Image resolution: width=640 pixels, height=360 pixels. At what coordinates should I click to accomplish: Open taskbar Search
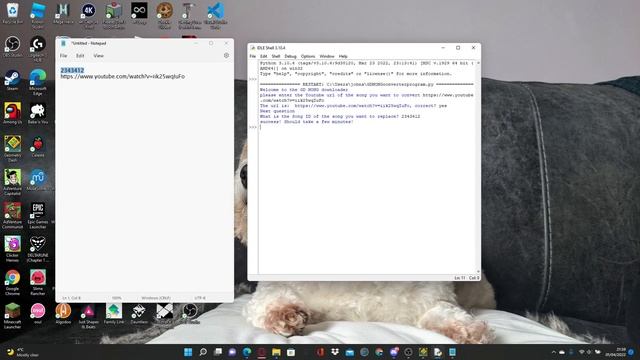(203, 352)
